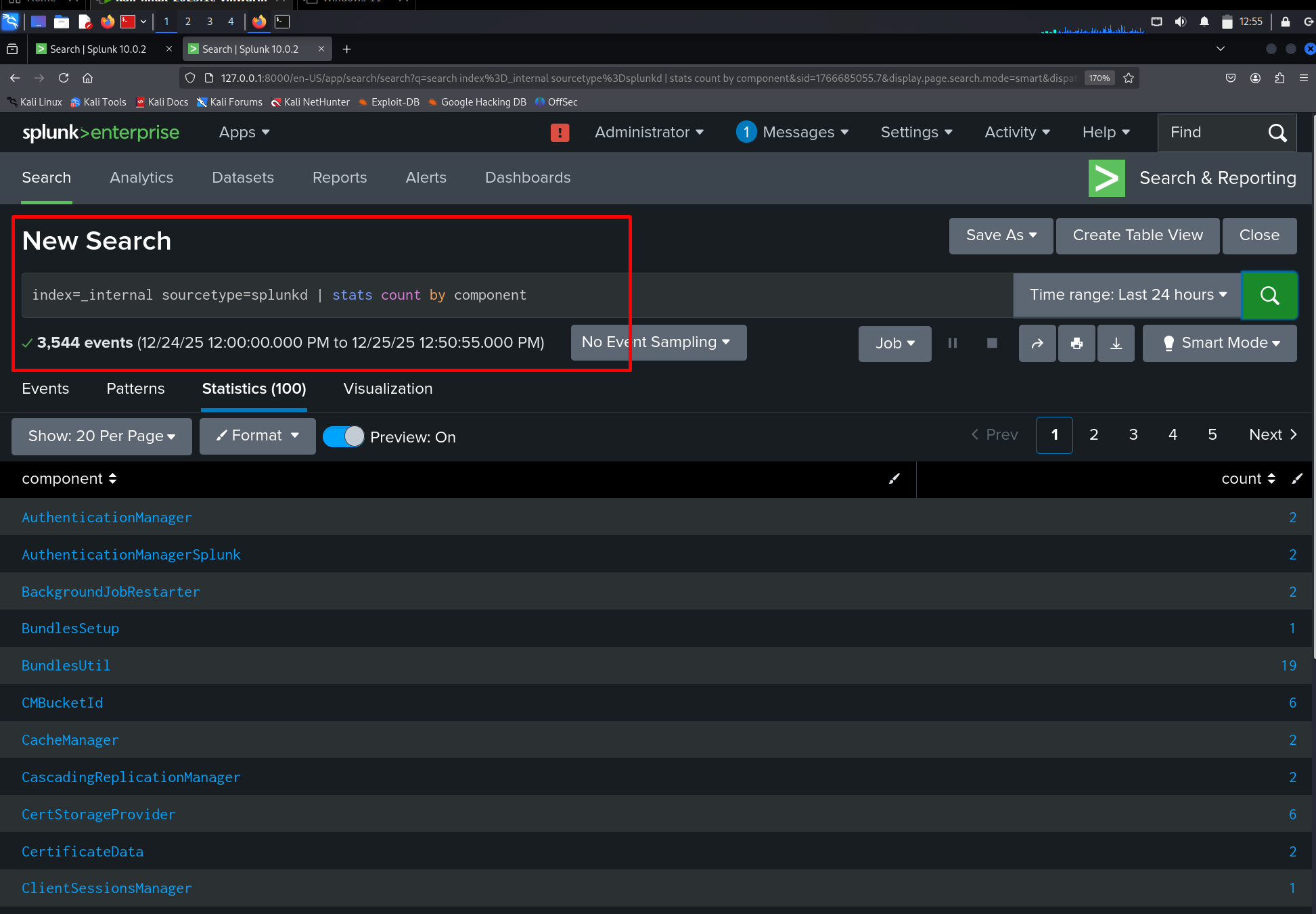Open the Search & Reporting app icon
This screenshot has width=1316, height=914.
tap(1106, 178)
